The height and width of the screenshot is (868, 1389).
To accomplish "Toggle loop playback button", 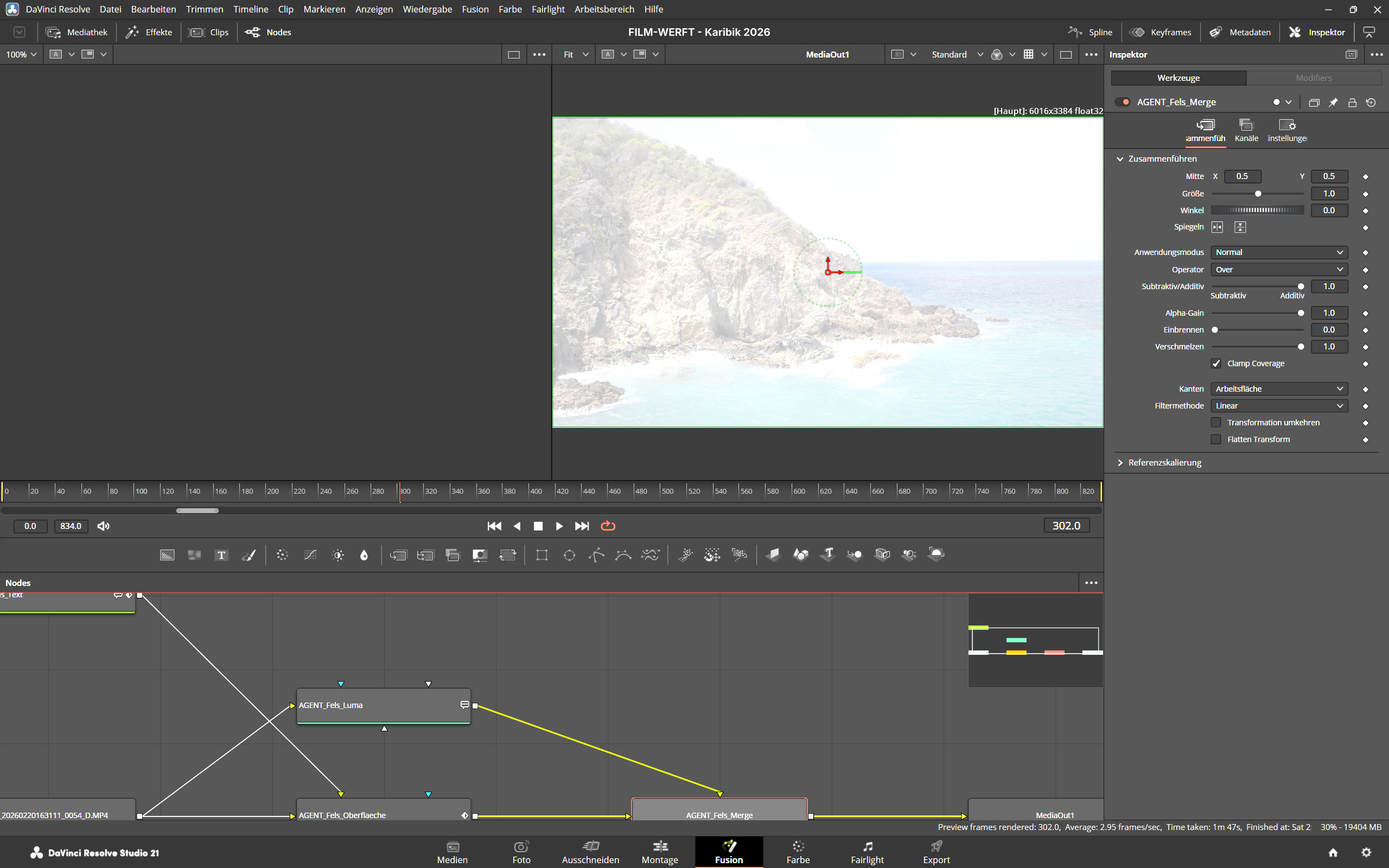I will (x=608, y=526).
